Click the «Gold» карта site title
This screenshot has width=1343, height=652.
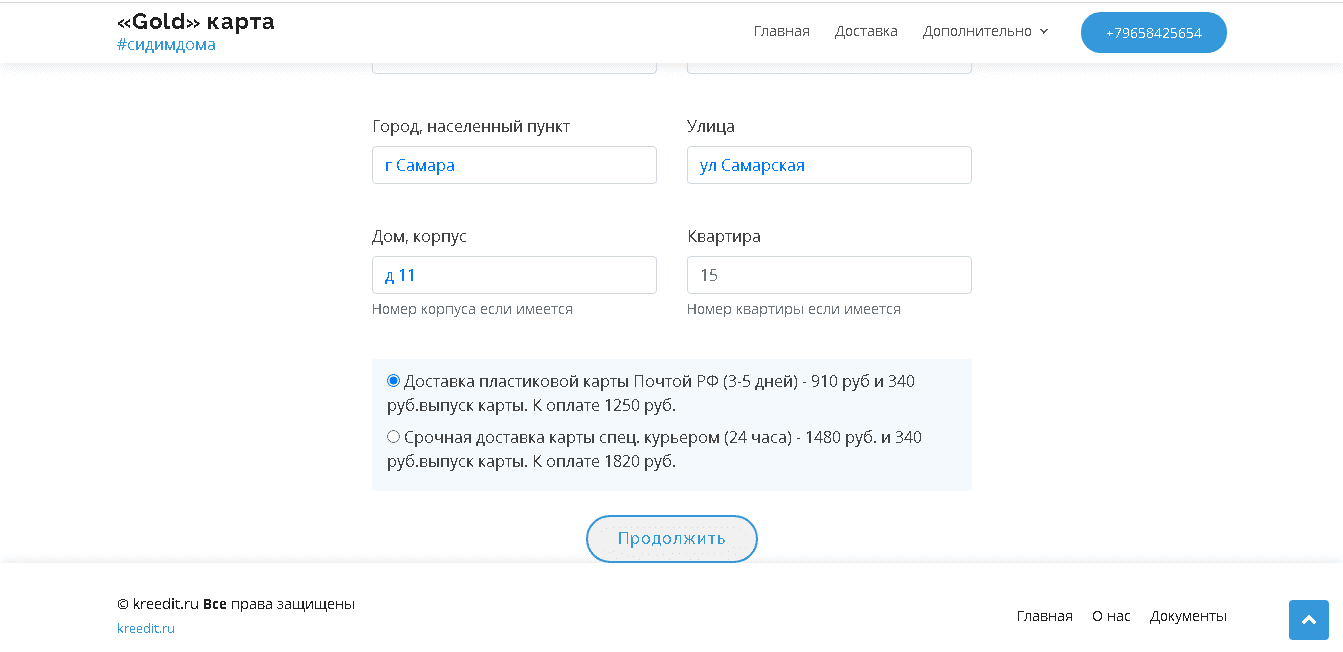coord(195,20)
